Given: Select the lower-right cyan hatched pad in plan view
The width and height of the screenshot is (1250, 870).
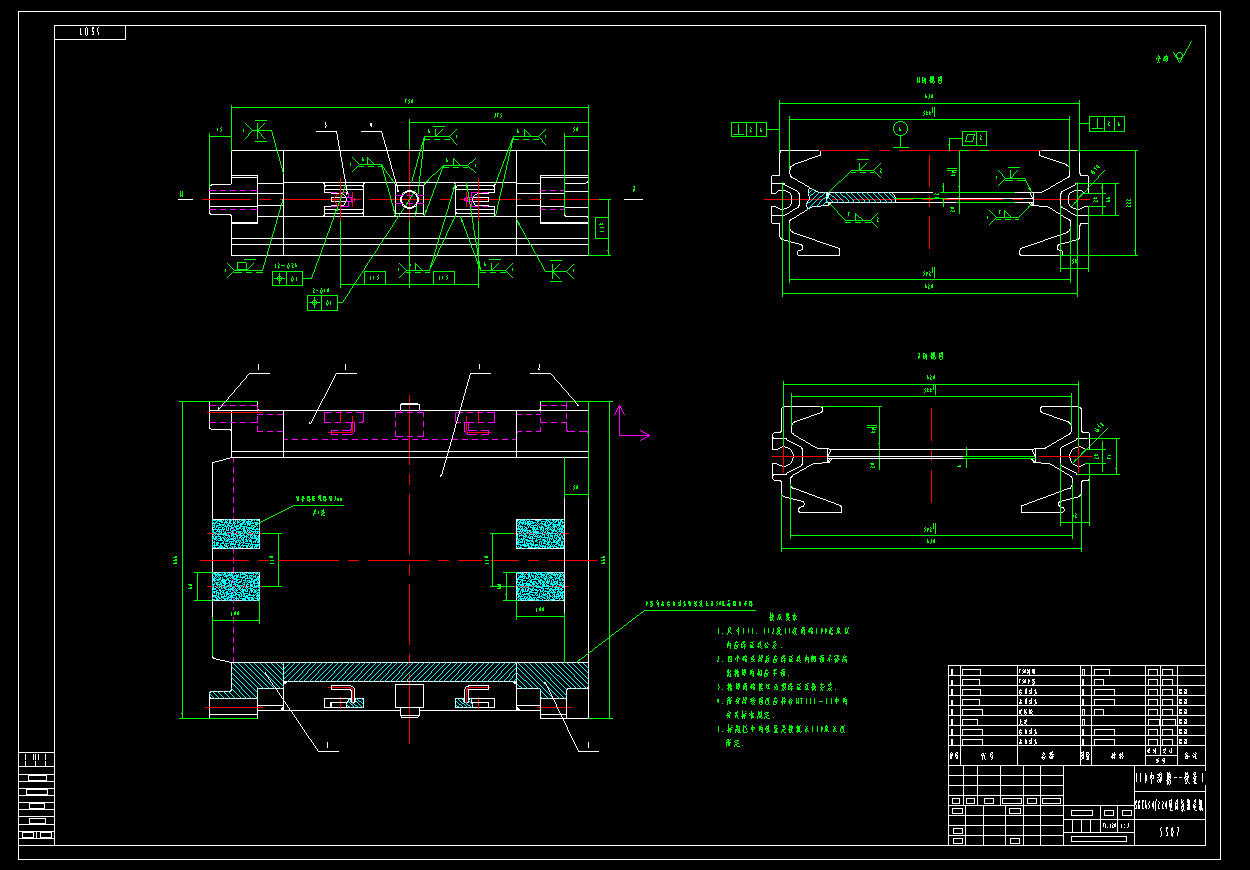Looking at the screenshot, I should click(540, 586).
